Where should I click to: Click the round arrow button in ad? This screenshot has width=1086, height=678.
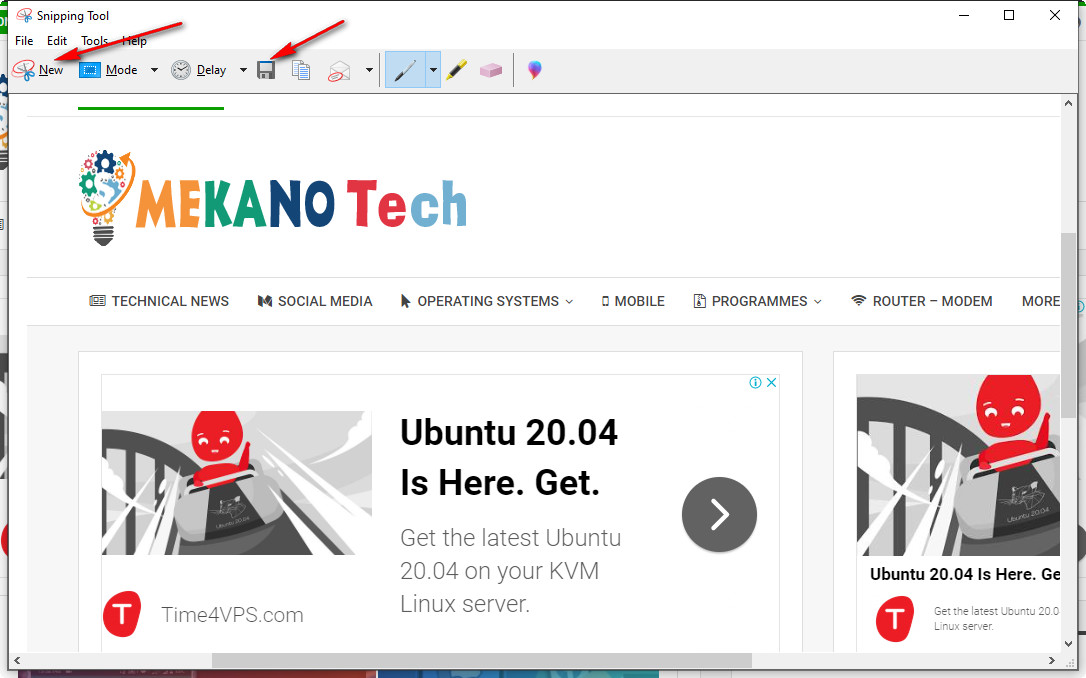(719, 515)
